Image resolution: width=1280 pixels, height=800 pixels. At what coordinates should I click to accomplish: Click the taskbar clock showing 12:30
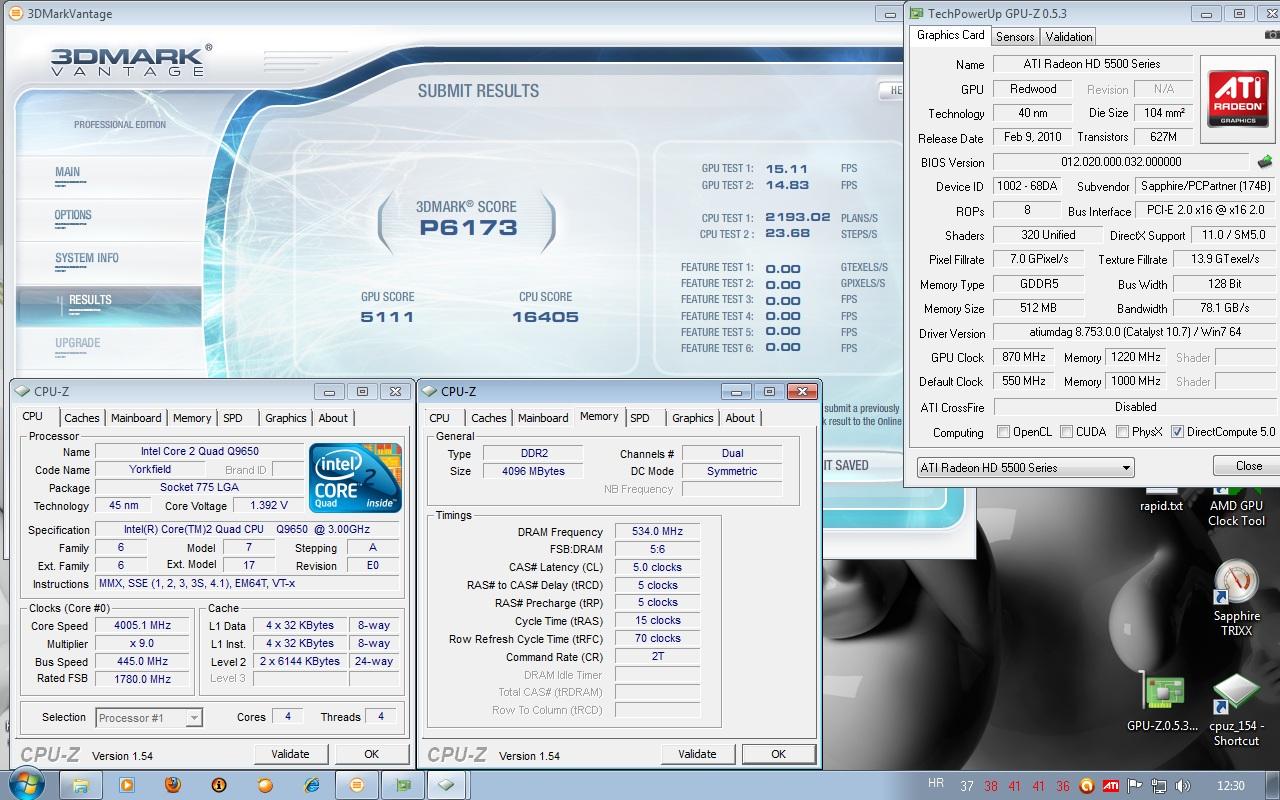(1231, 786)
